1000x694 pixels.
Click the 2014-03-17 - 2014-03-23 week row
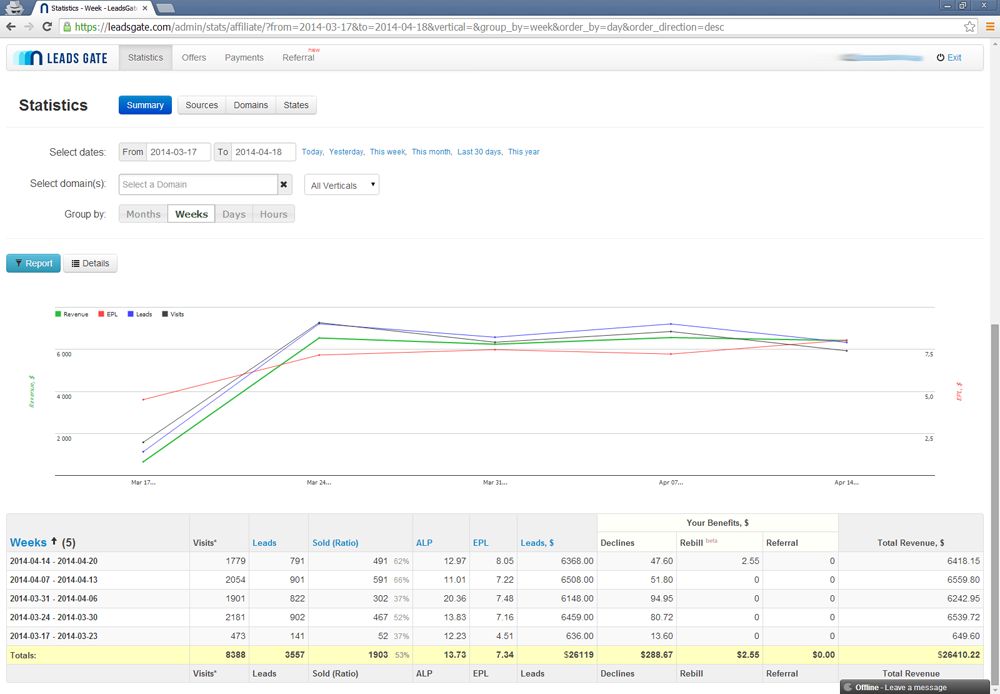pos(495,636)
